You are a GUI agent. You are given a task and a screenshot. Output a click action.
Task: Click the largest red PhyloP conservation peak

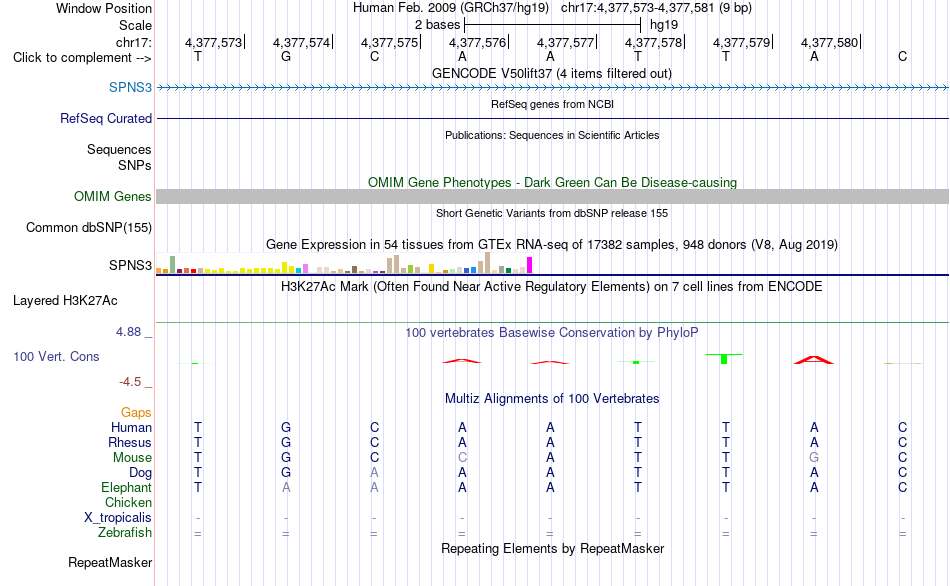tap(814, 360)
